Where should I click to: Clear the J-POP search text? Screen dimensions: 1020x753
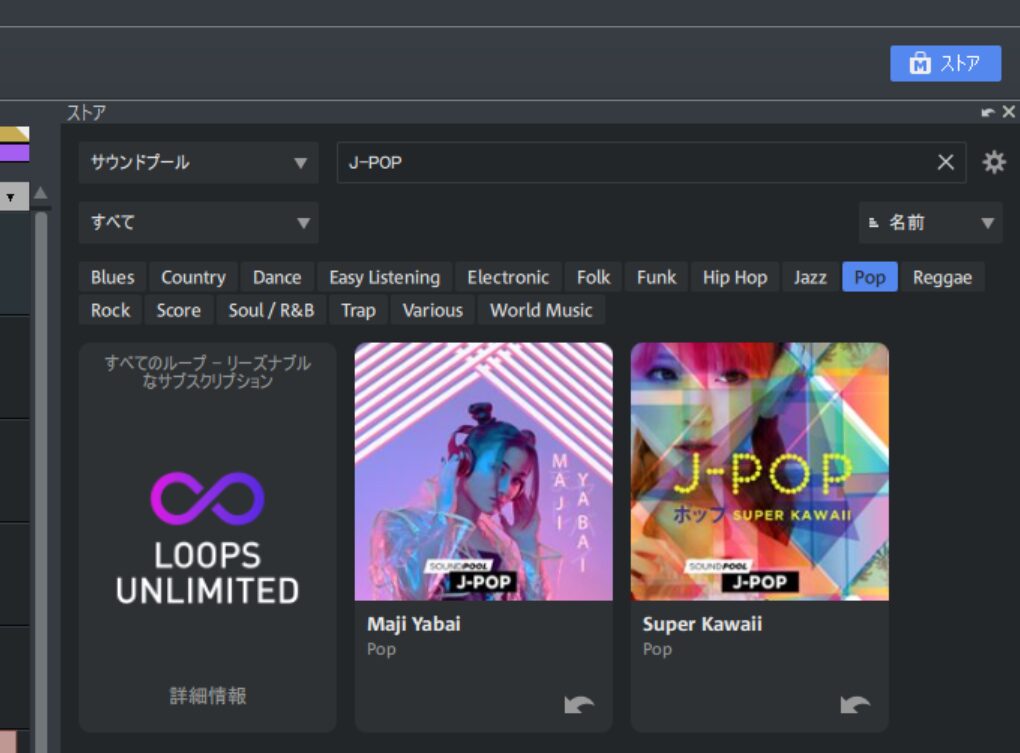click(946, 162)
